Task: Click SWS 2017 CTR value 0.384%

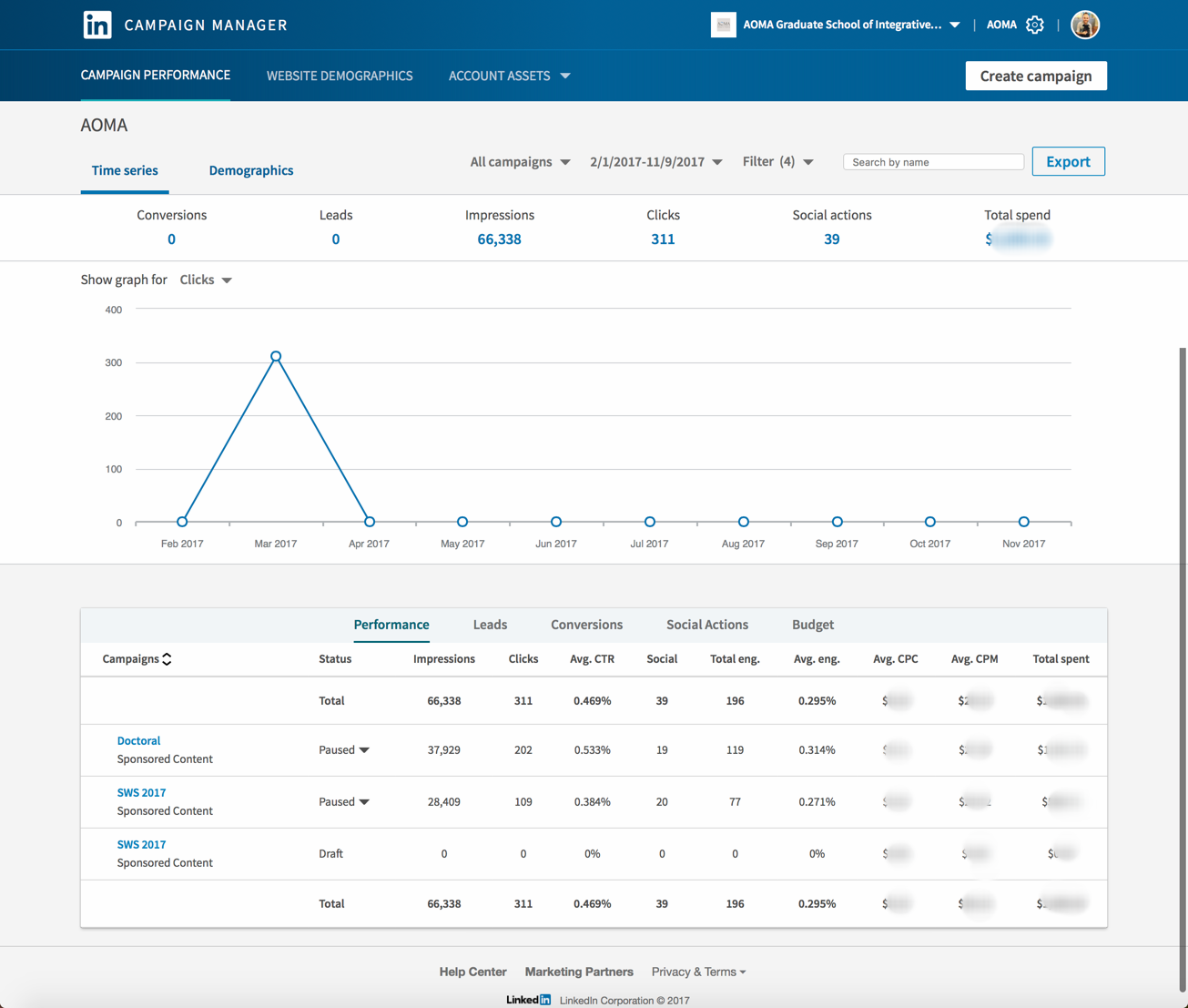Action: click(x=593, y=802)
